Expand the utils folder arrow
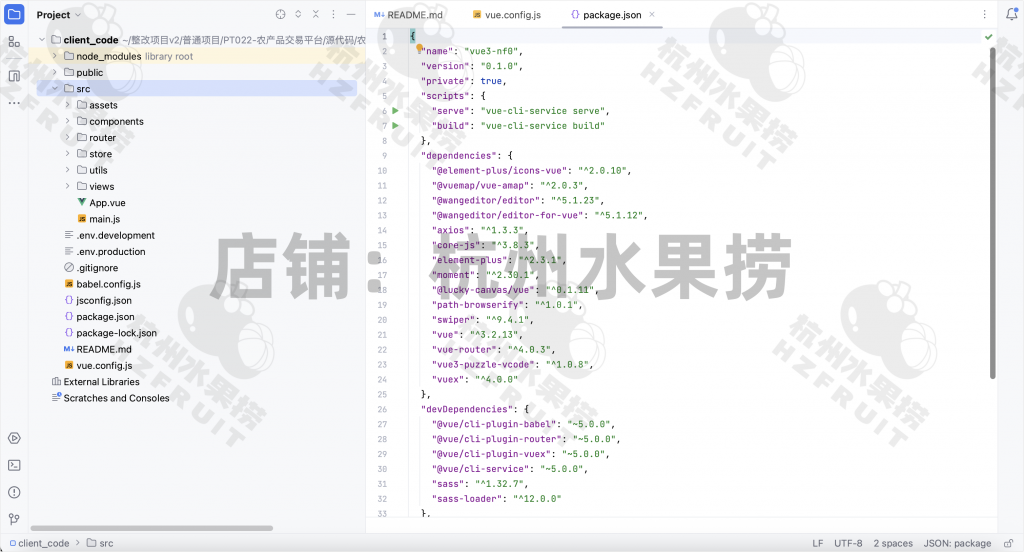Viewport: 1024px width, 552px height. tap(67, 170)
